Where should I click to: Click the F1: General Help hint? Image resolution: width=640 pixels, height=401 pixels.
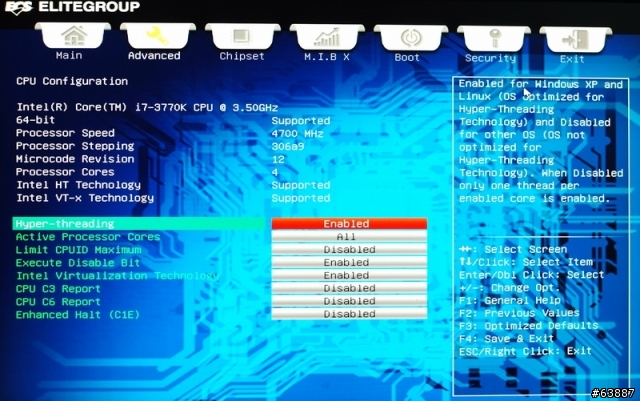(x=510, y=301)
